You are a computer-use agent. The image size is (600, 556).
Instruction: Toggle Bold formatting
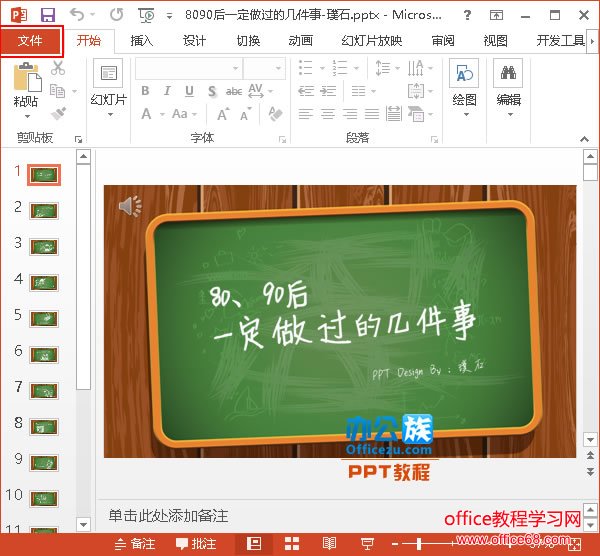point(145,91)
